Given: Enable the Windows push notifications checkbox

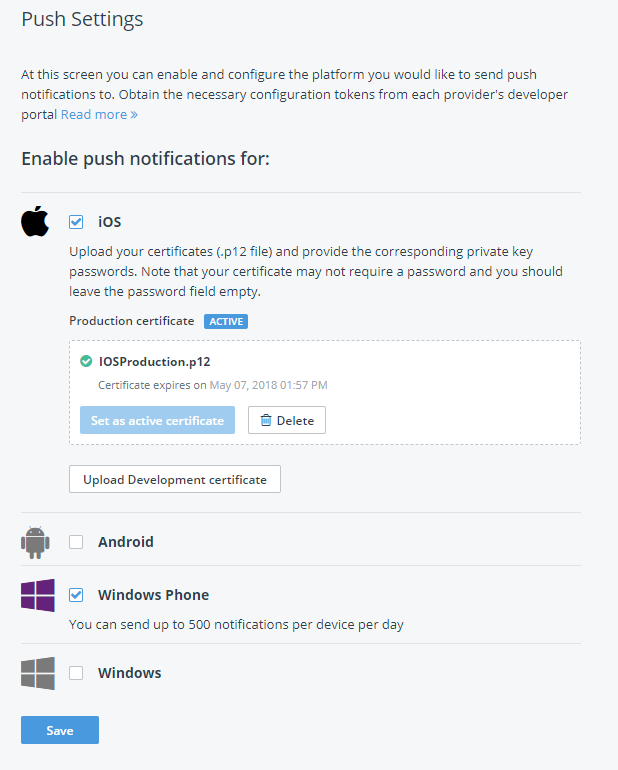Looking at the screenshot, I should click(x=76, y=673).
